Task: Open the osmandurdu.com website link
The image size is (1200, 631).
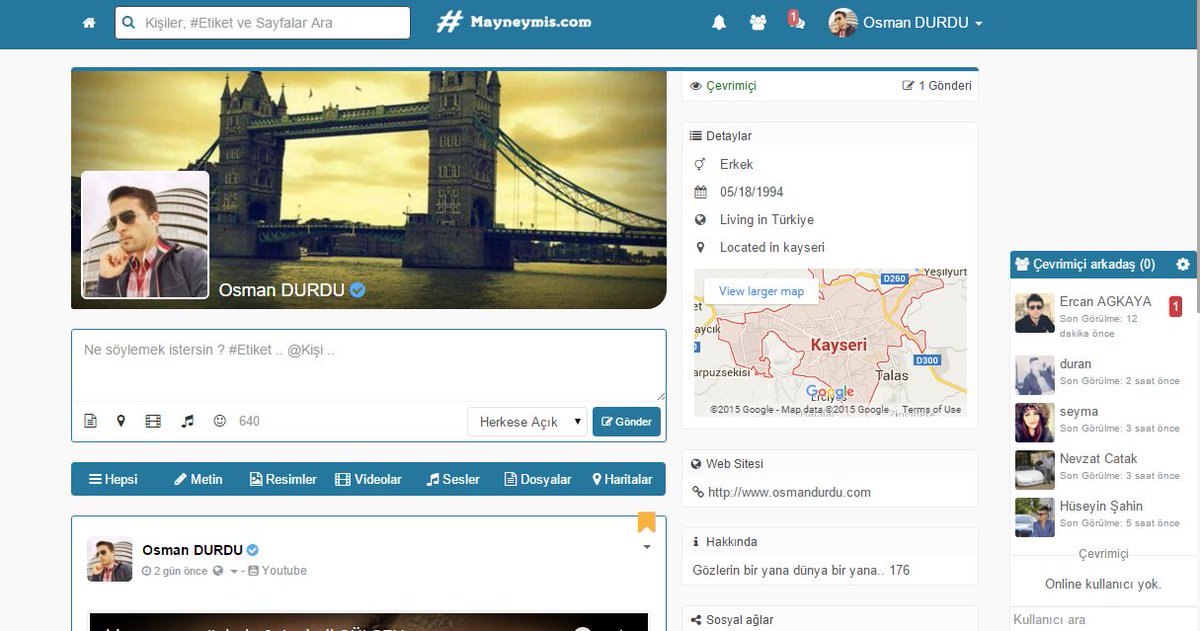Action: (789, 492)
